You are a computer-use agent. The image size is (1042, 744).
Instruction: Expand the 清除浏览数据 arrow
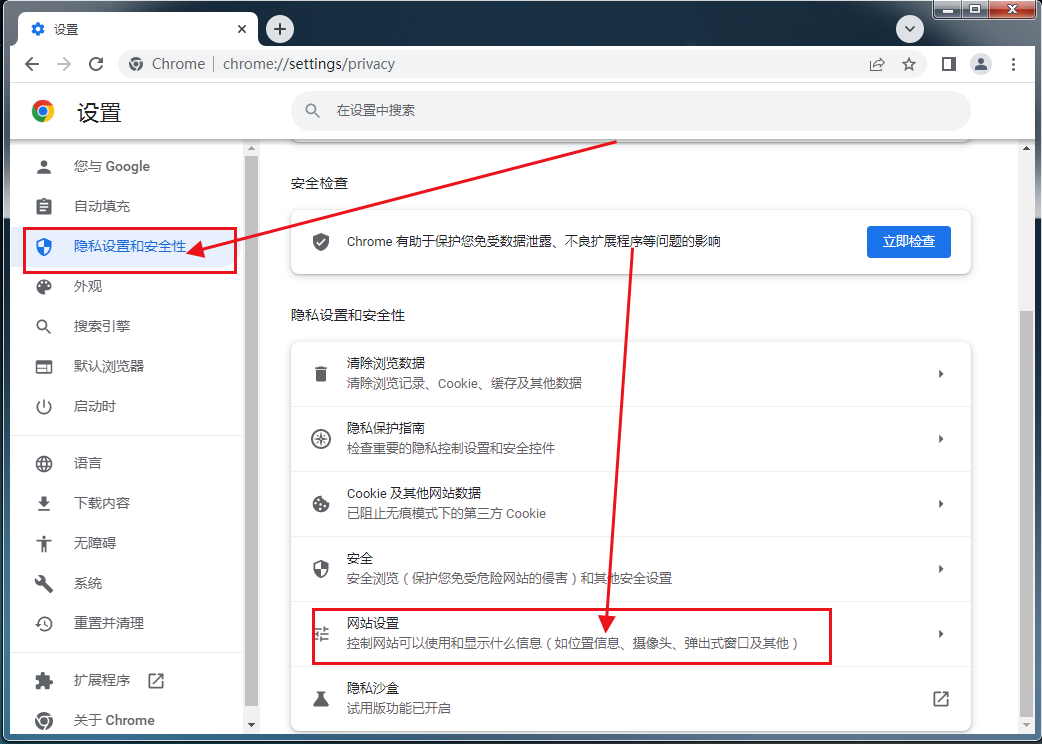point(941,374)
